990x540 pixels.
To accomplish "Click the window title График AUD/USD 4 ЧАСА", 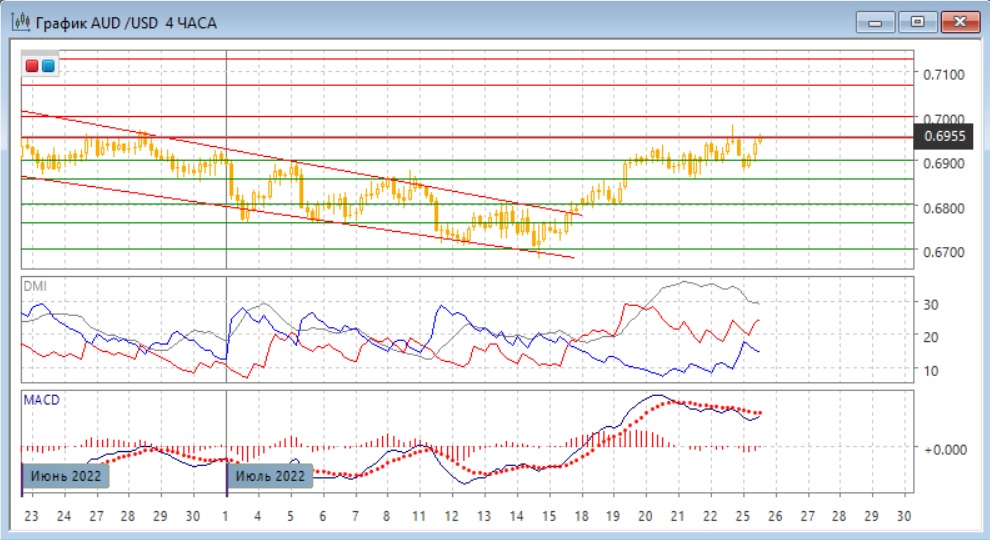I will click(128, 21).
